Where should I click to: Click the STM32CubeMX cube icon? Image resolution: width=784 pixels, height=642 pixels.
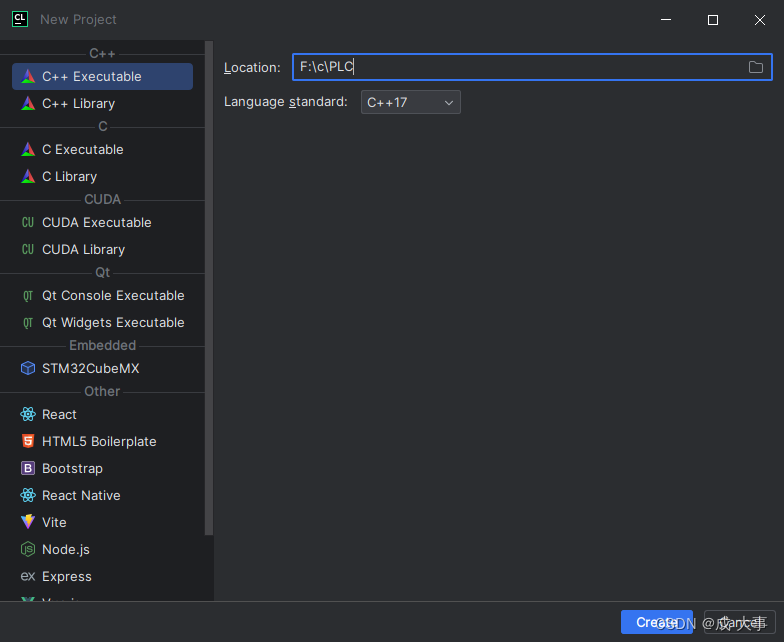click(x=28, y=369)
